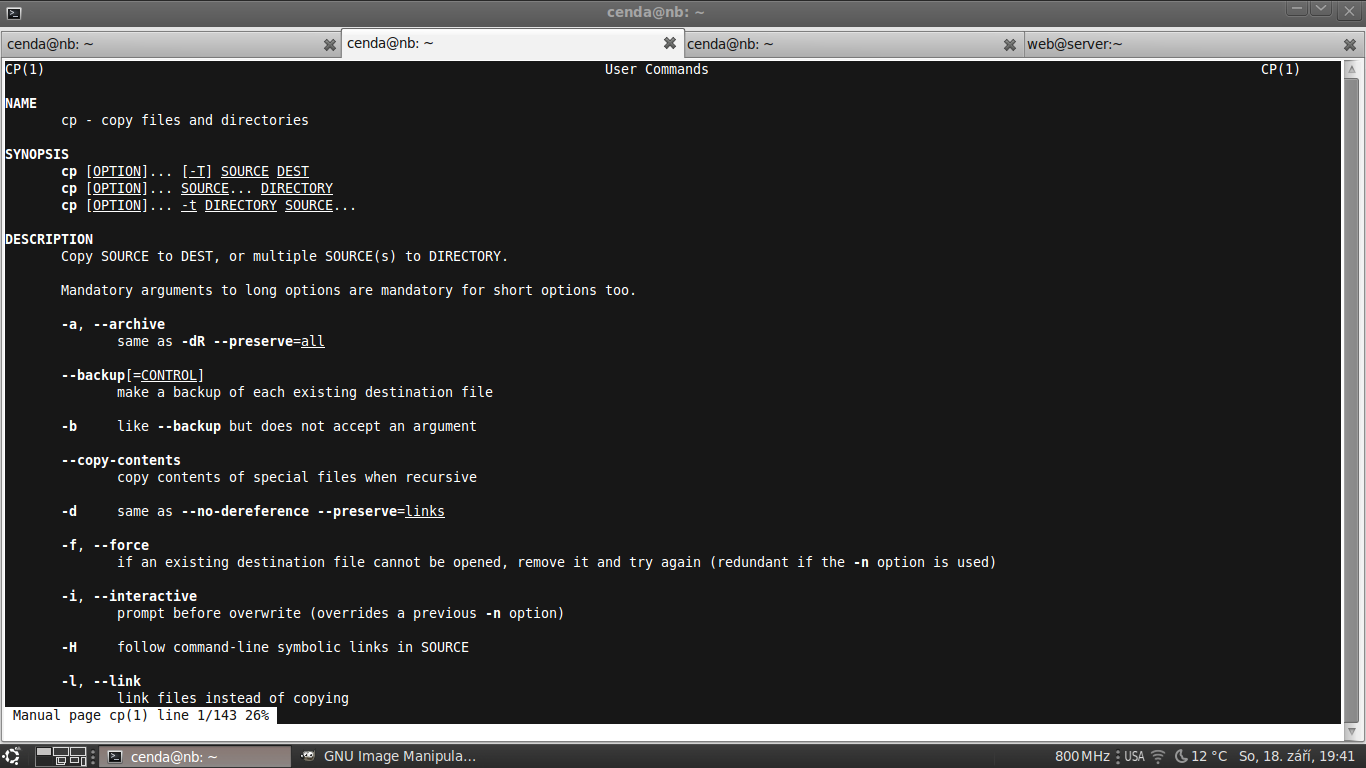
Task: Click the scrollbar up arrow in terminal
Action: [x=1352, y=70]
